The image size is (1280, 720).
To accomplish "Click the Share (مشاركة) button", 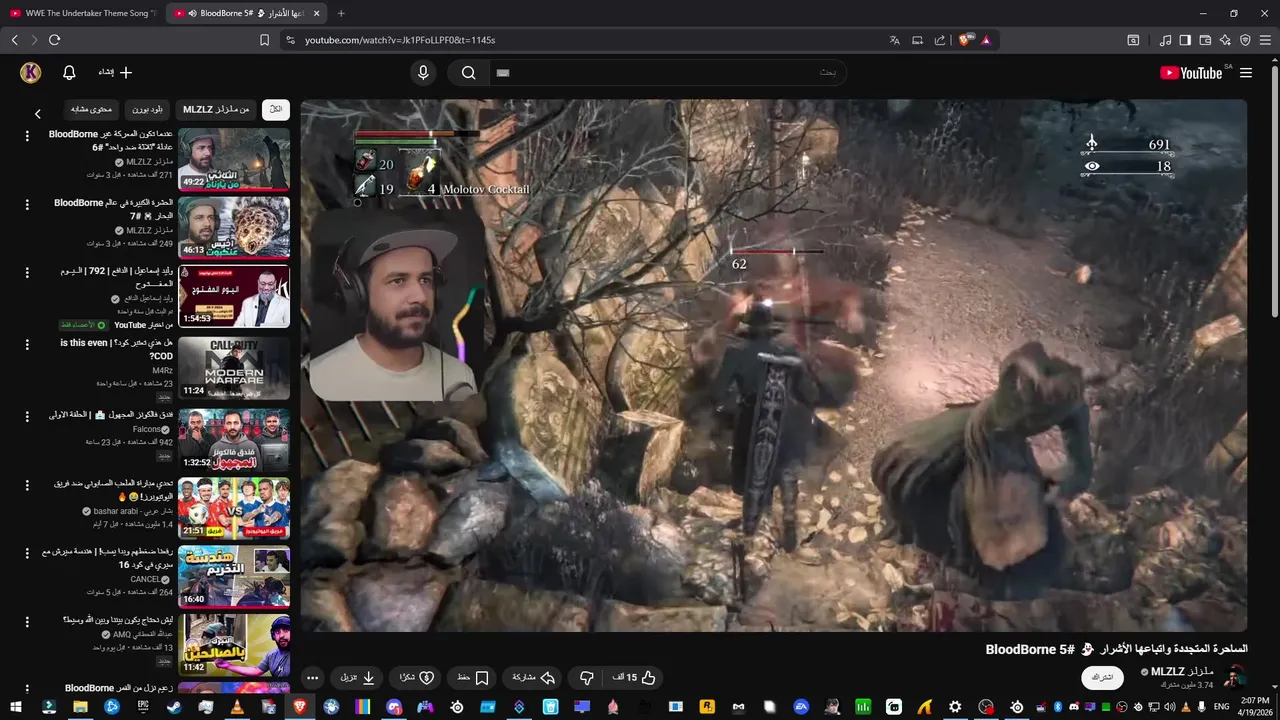I will (x=533, y=677).
